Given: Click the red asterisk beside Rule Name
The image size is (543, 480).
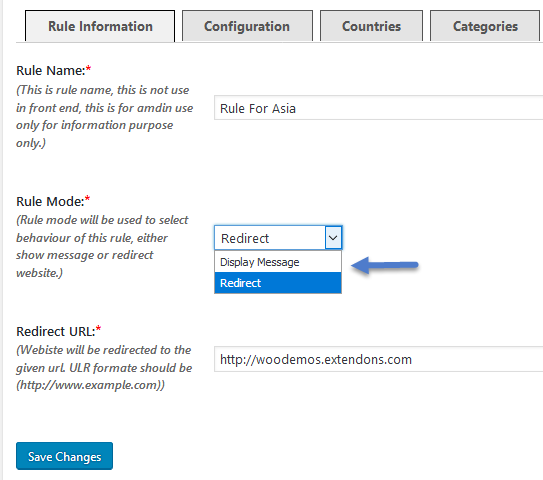Looking at the screenshot, I should tap(88, 68).
